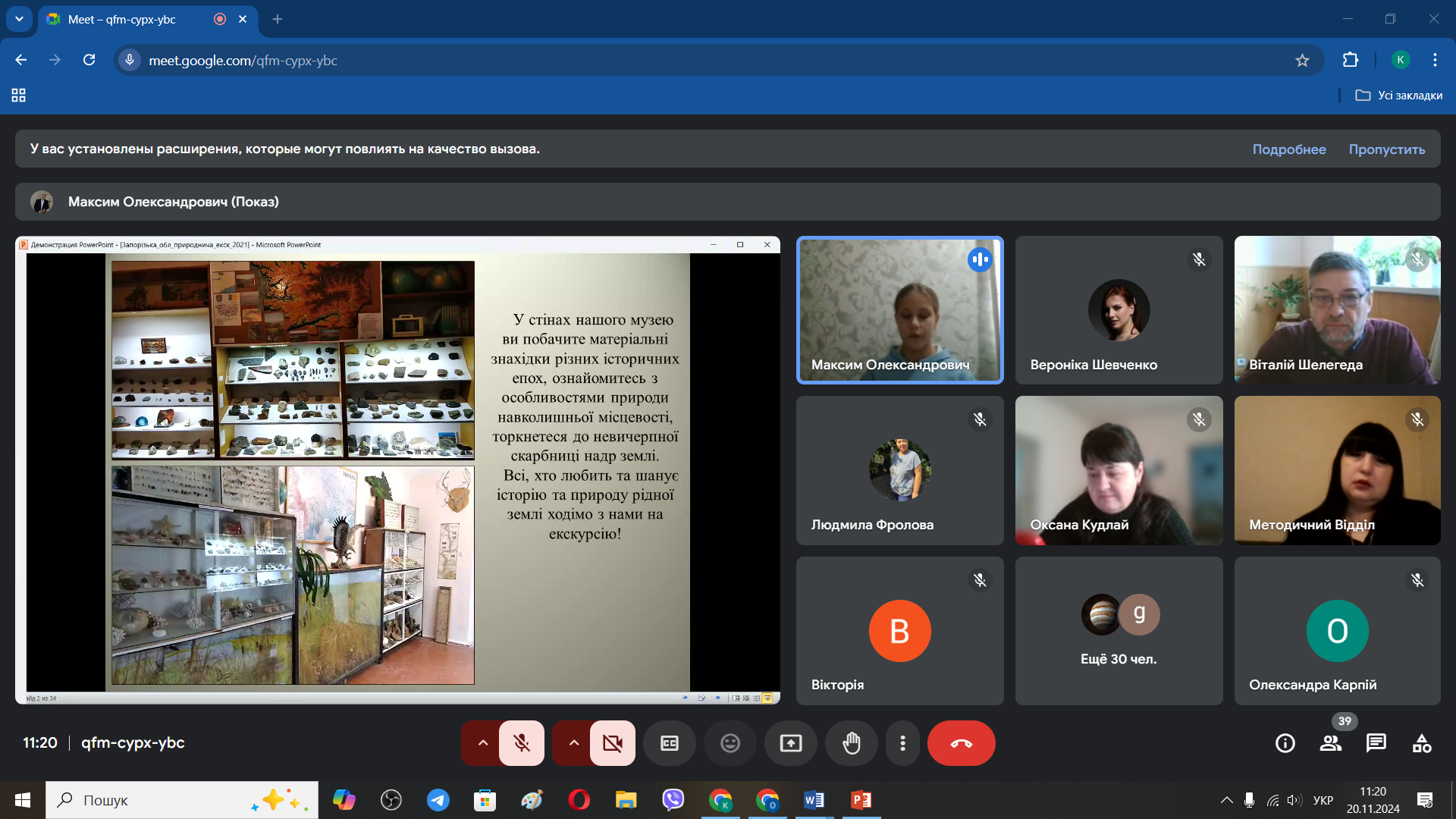Hang up the call
1456x819 pixels.
pos(961,743)
